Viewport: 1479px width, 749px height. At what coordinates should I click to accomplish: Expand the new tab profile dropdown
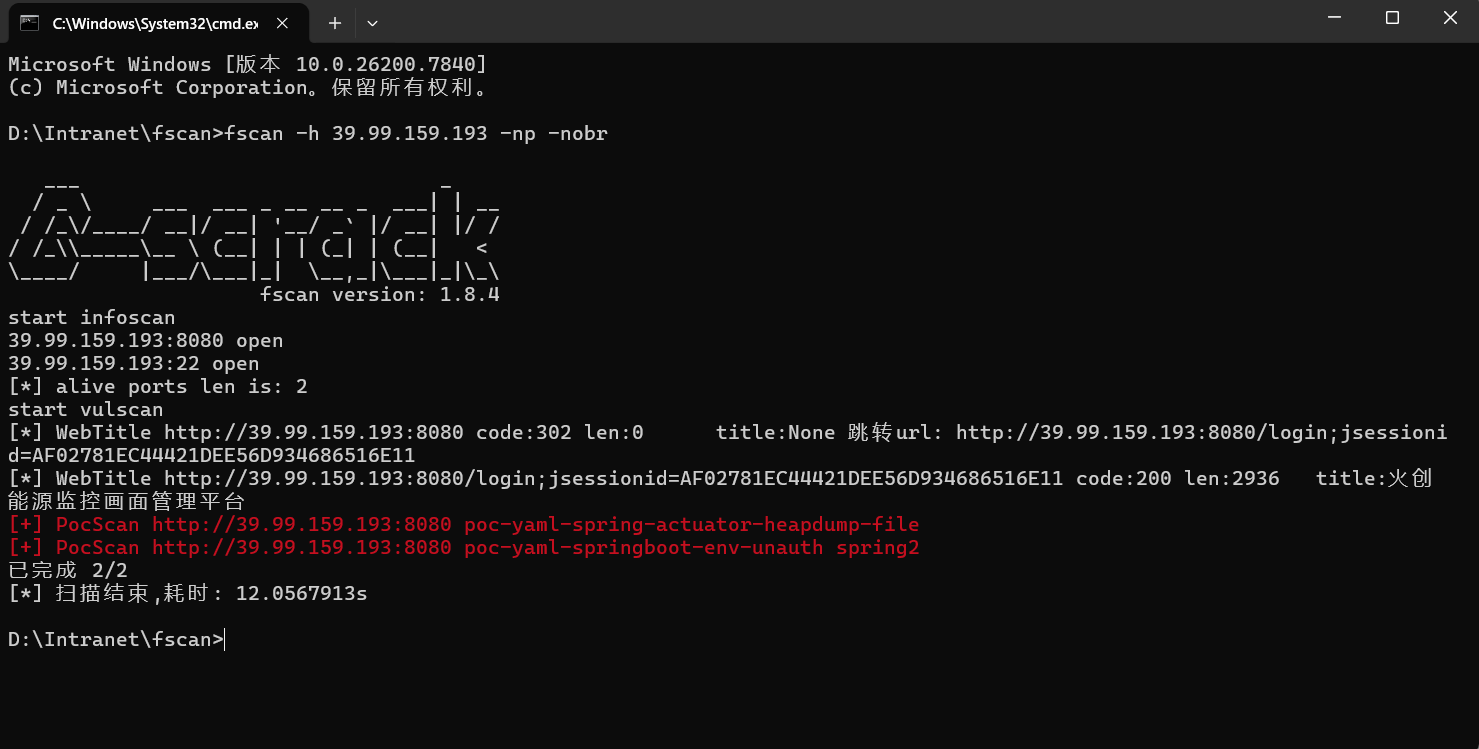(372, 22)
